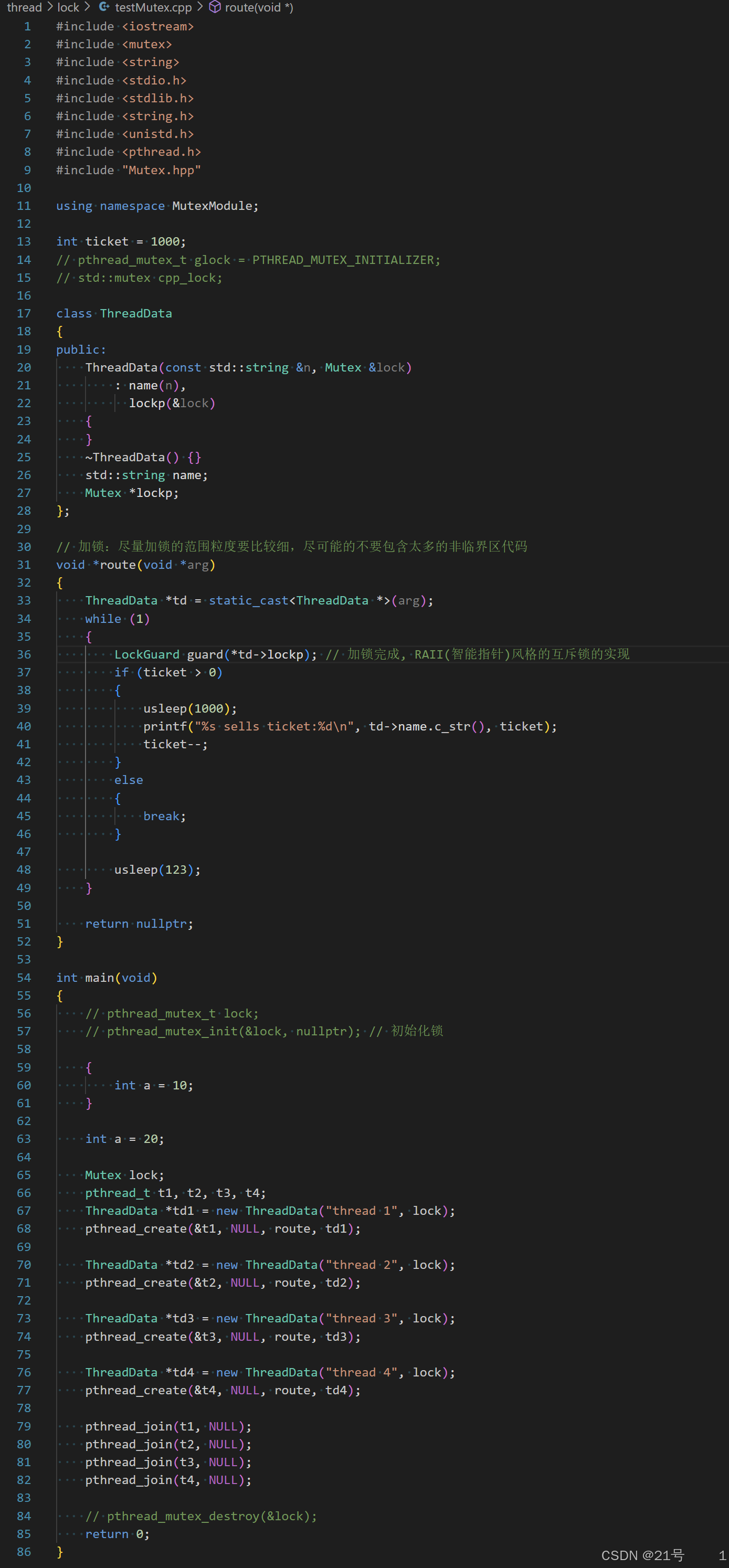Select the route(void *) breadcrumb symbol
Viewport: 729px width, 1568px height.
pos(259,7)
